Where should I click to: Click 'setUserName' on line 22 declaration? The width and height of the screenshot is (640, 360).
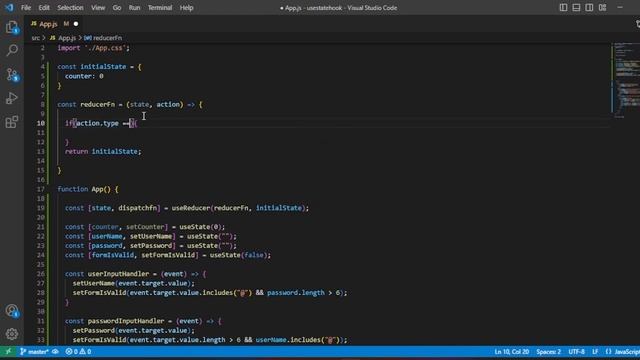(x=151, y=236)
